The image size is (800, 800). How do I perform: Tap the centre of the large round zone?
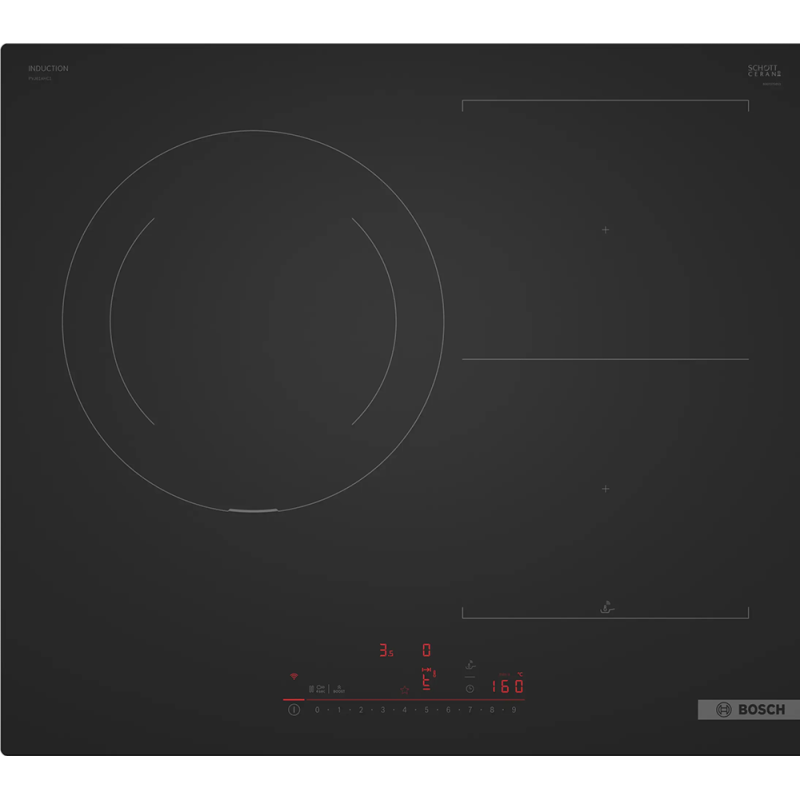coord(253,321)
